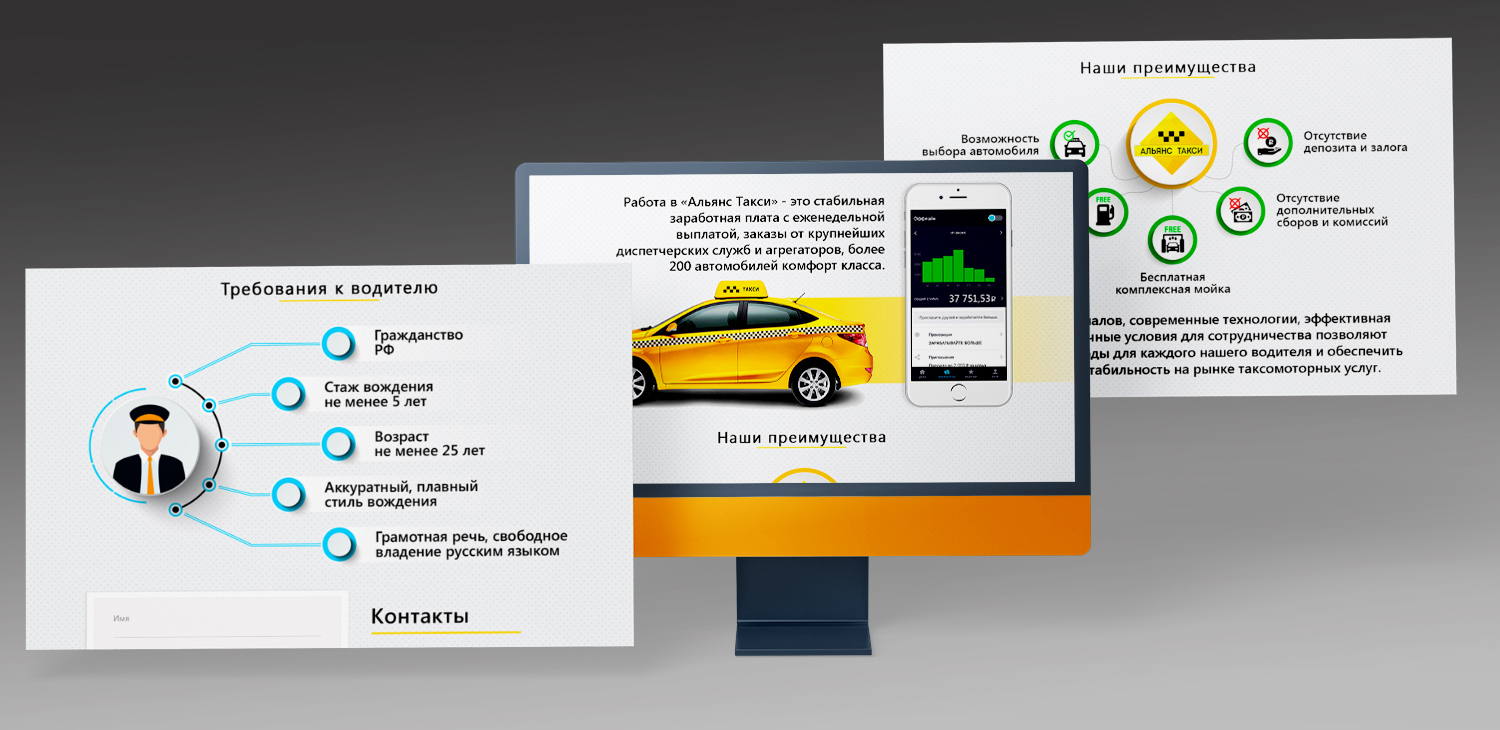Click the car choice icon with checkmark
Screen dimensions: 1500x730
coord(1074,146)
